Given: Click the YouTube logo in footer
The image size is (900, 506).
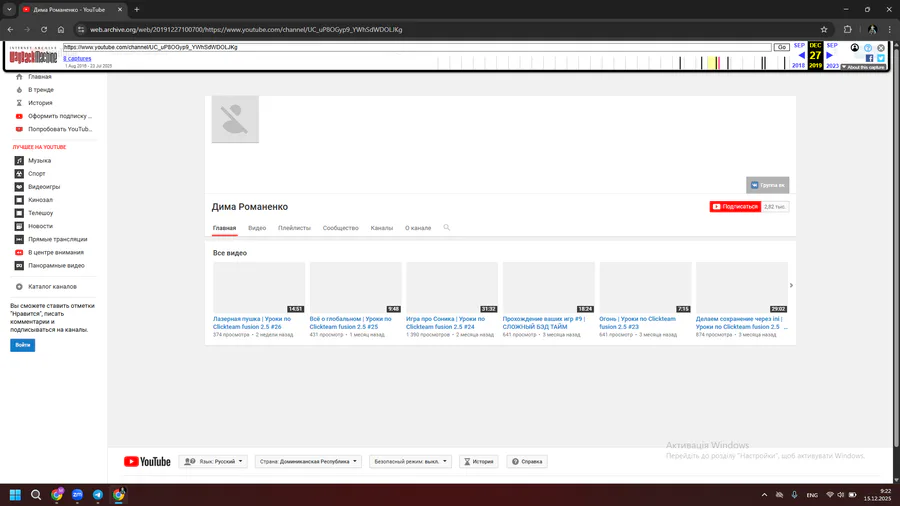Looking at the screenshot, I should [x=147, y=461].
